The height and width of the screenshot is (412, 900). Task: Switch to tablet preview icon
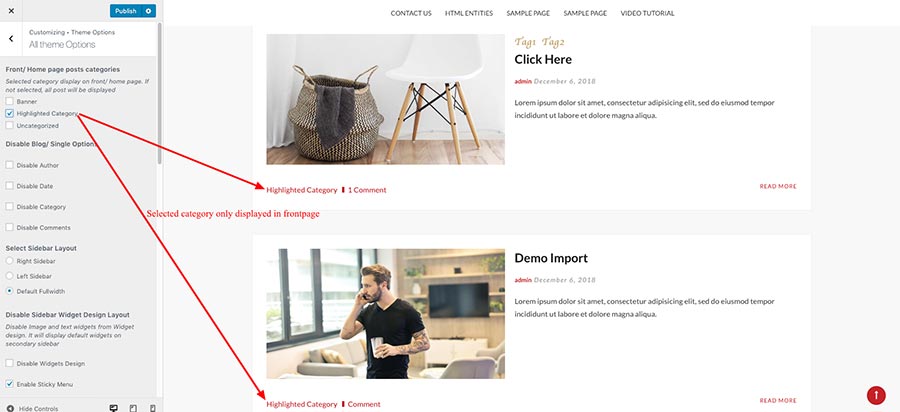click(133, 408)
